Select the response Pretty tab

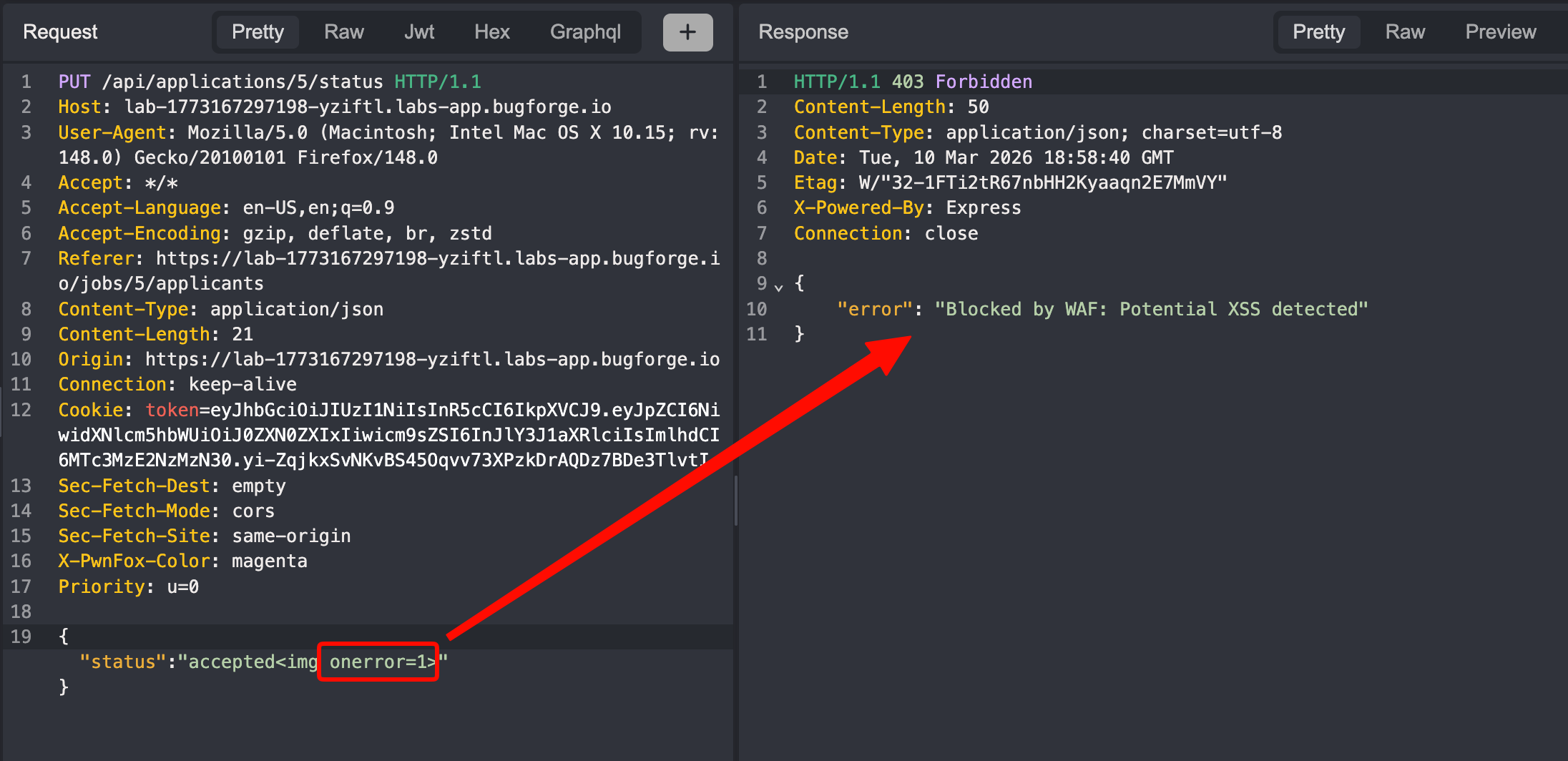point(1318,32)
